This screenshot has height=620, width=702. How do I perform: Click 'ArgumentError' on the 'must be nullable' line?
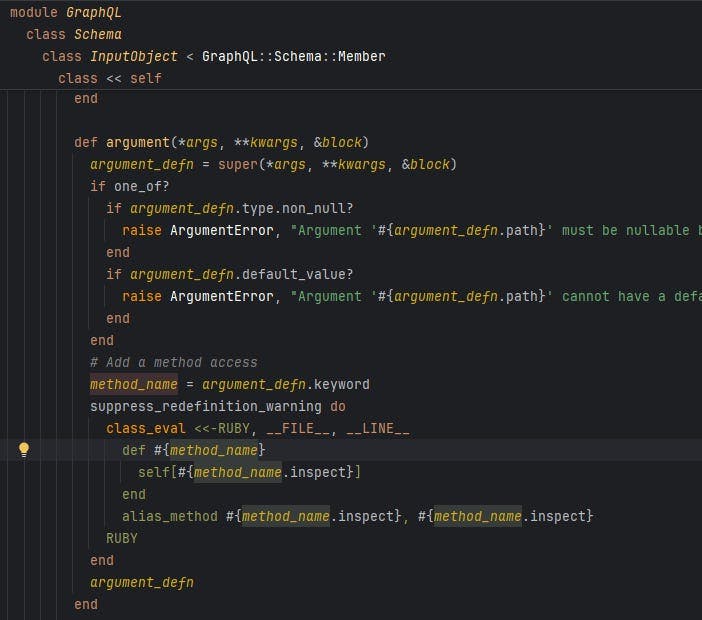[x=222, y=230]
